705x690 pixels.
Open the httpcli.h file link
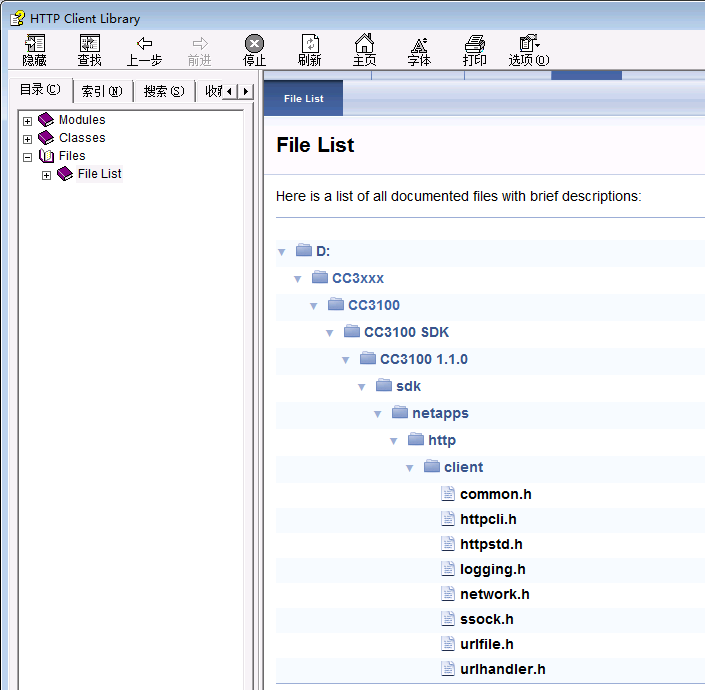click(x=488, y=519)
